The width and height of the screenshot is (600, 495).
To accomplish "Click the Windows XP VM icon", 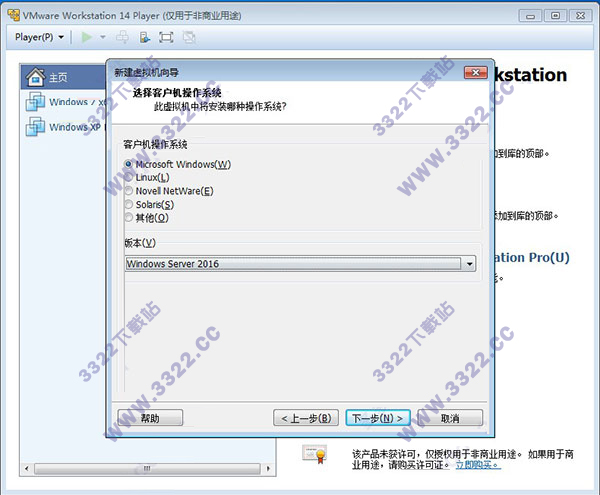I will [x=35, y=127].
